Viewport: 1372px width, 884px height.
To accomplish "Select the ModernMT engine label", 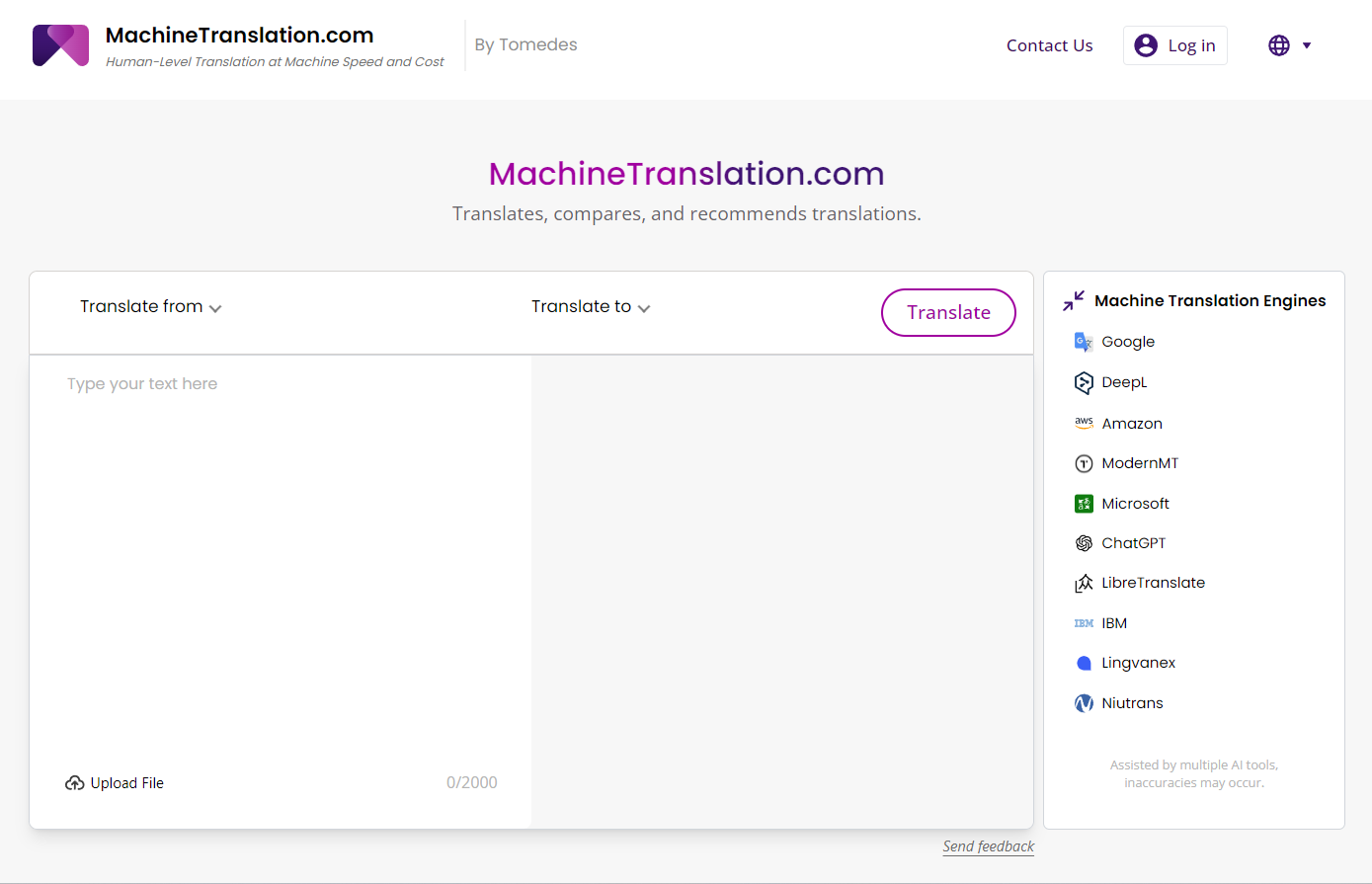I will [1140, 463].
